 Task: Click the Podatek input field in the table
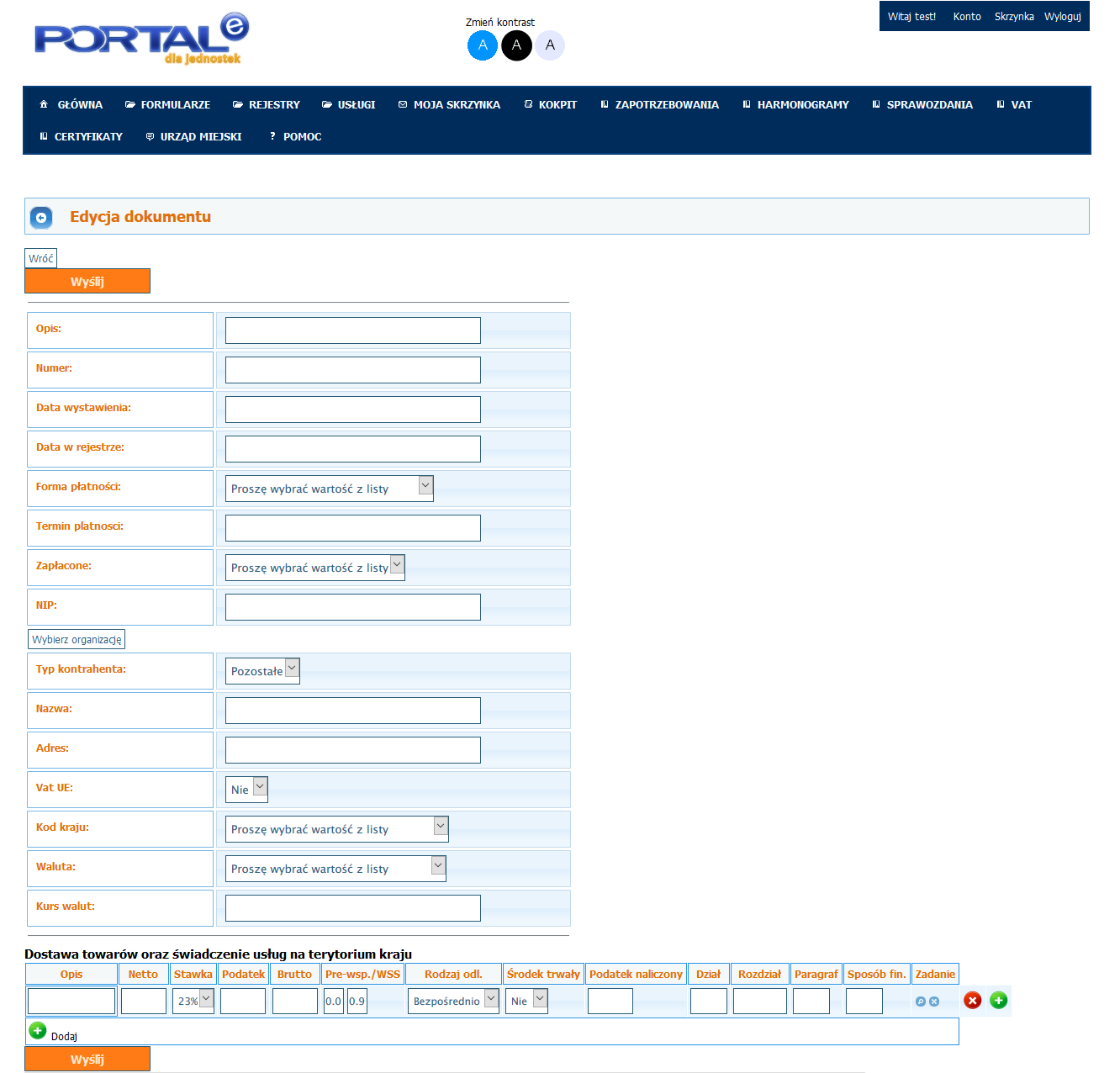(x=243, y=1001)
